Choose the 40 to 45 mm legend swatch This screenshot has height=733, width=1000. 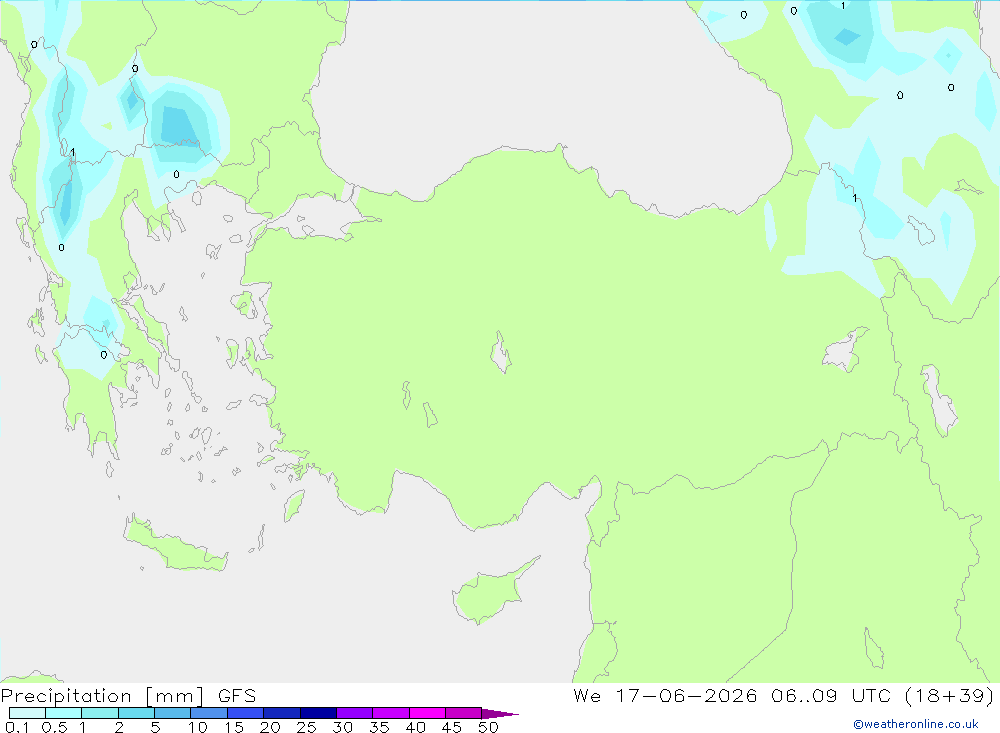click(427, 713)
